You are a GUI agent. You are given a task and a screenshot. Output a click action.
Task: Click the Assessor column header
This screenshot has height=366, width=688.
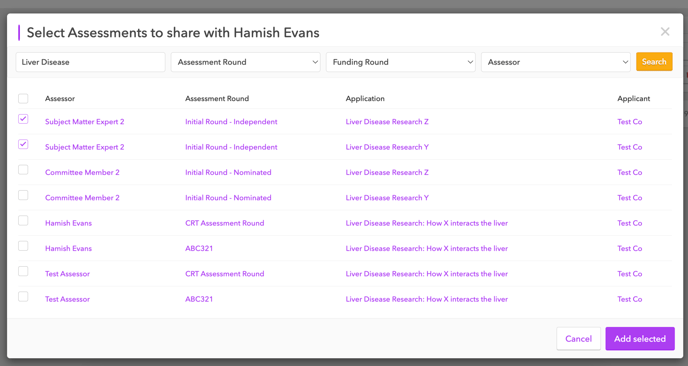pyautogui.click(x=60, y=99)
